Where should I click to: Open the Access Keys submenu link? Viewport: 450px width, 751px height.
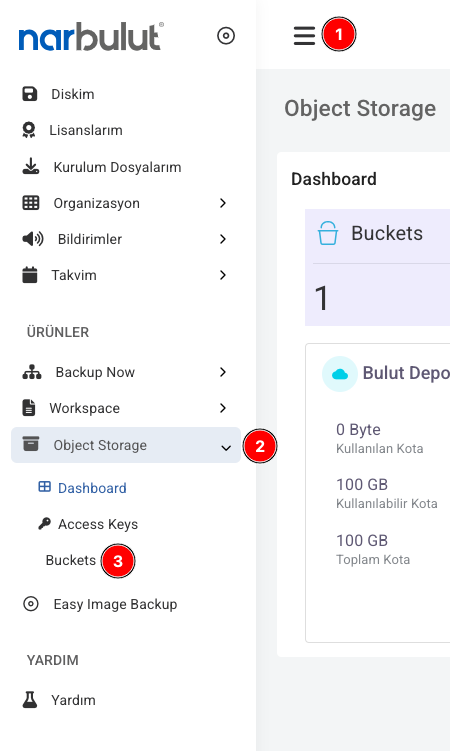(x=98, y=524)
